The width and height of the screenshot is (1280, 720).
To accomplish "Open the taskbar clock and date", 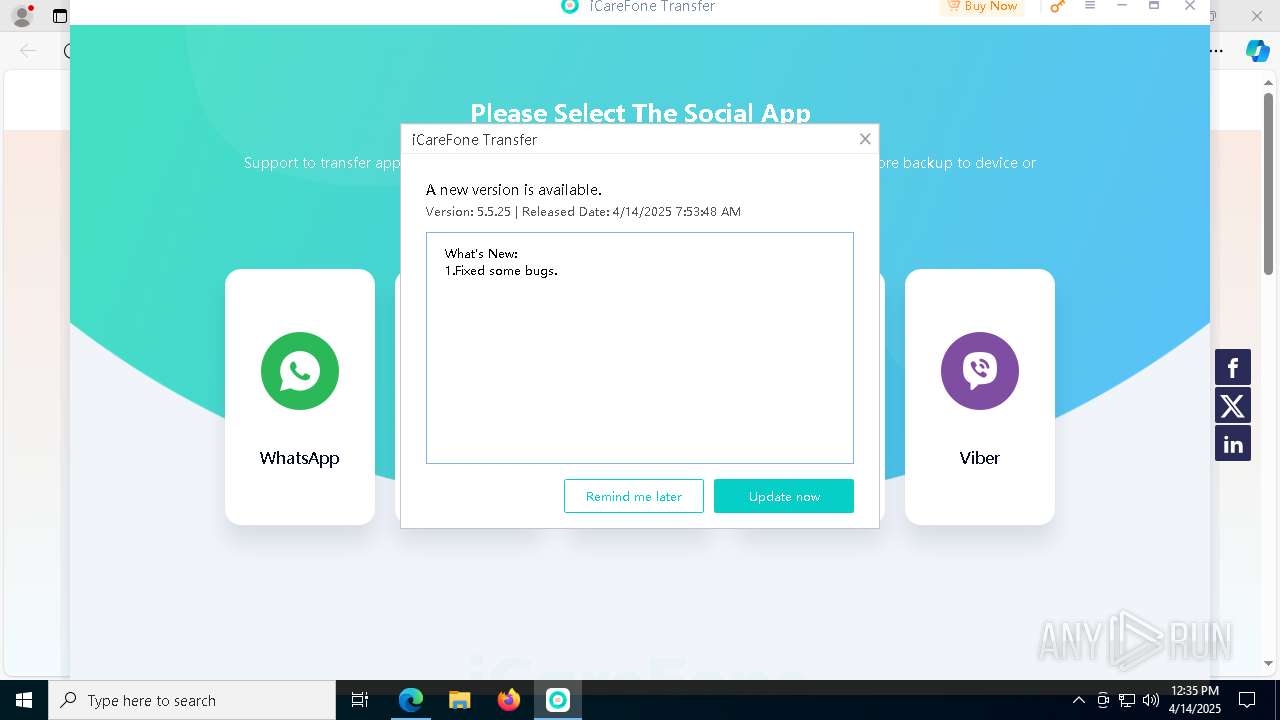I will pos(1195,700).
